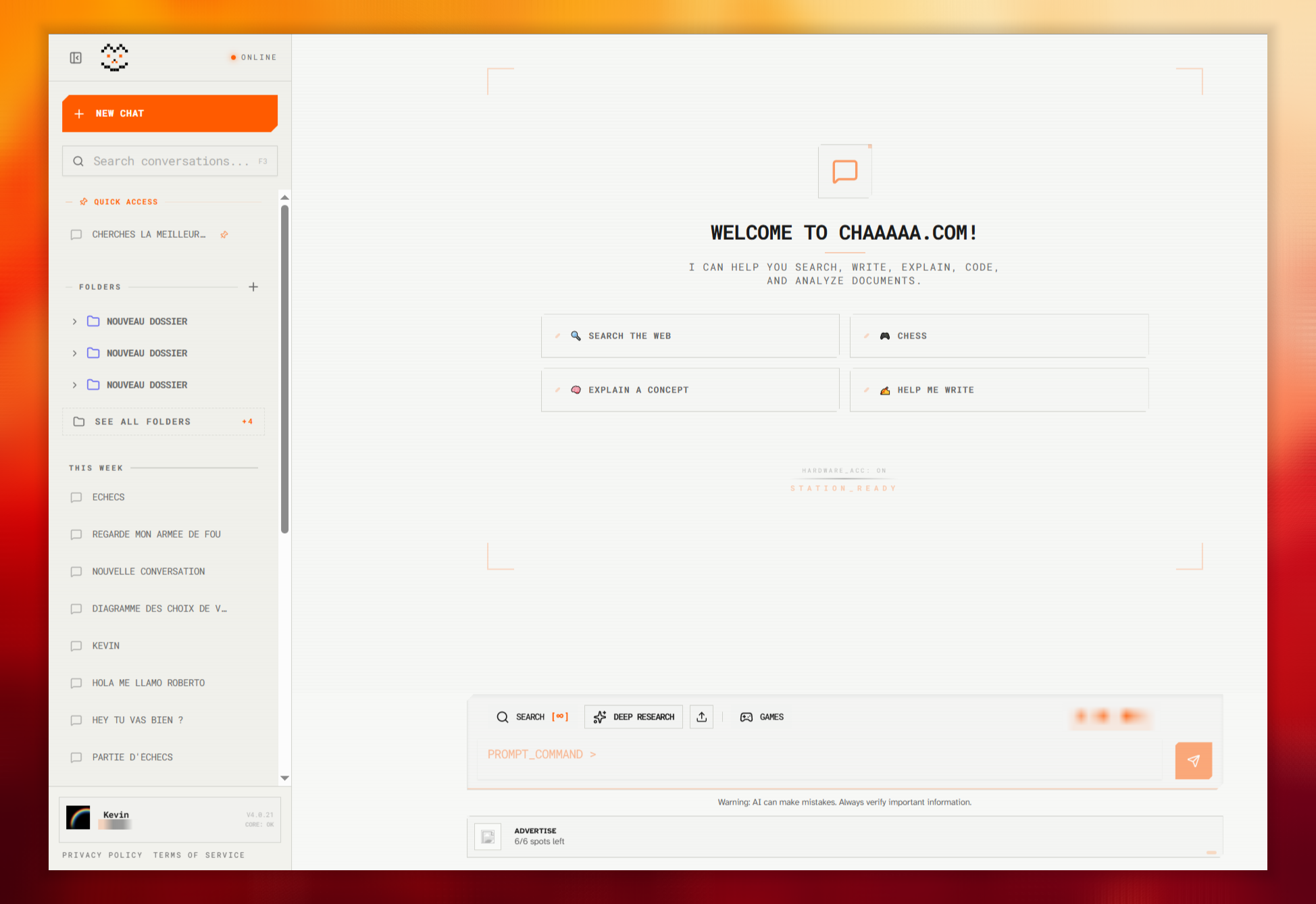
Task: Edit the Help Me Write pencil icon
Action: [866, 390]
